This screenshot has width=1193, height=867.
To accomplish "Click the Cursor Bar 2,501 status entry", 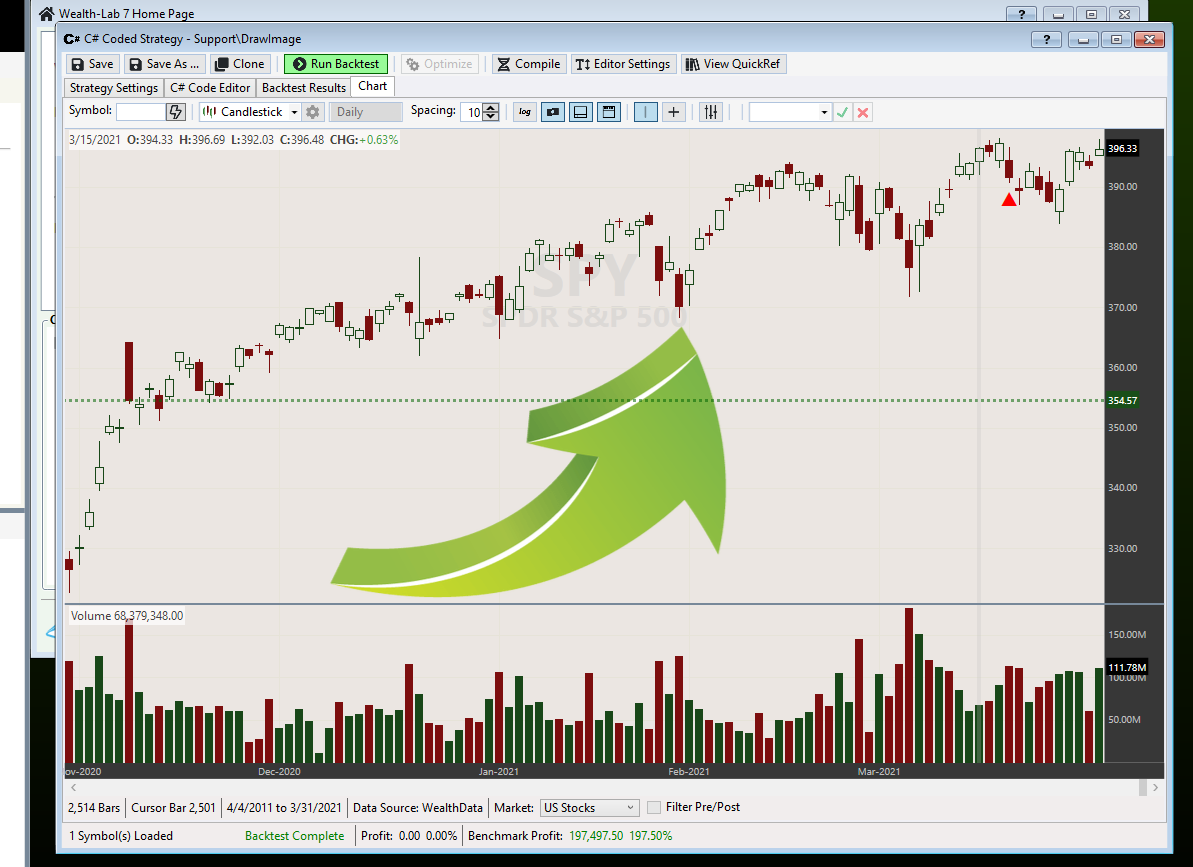I will pos(173,808).
